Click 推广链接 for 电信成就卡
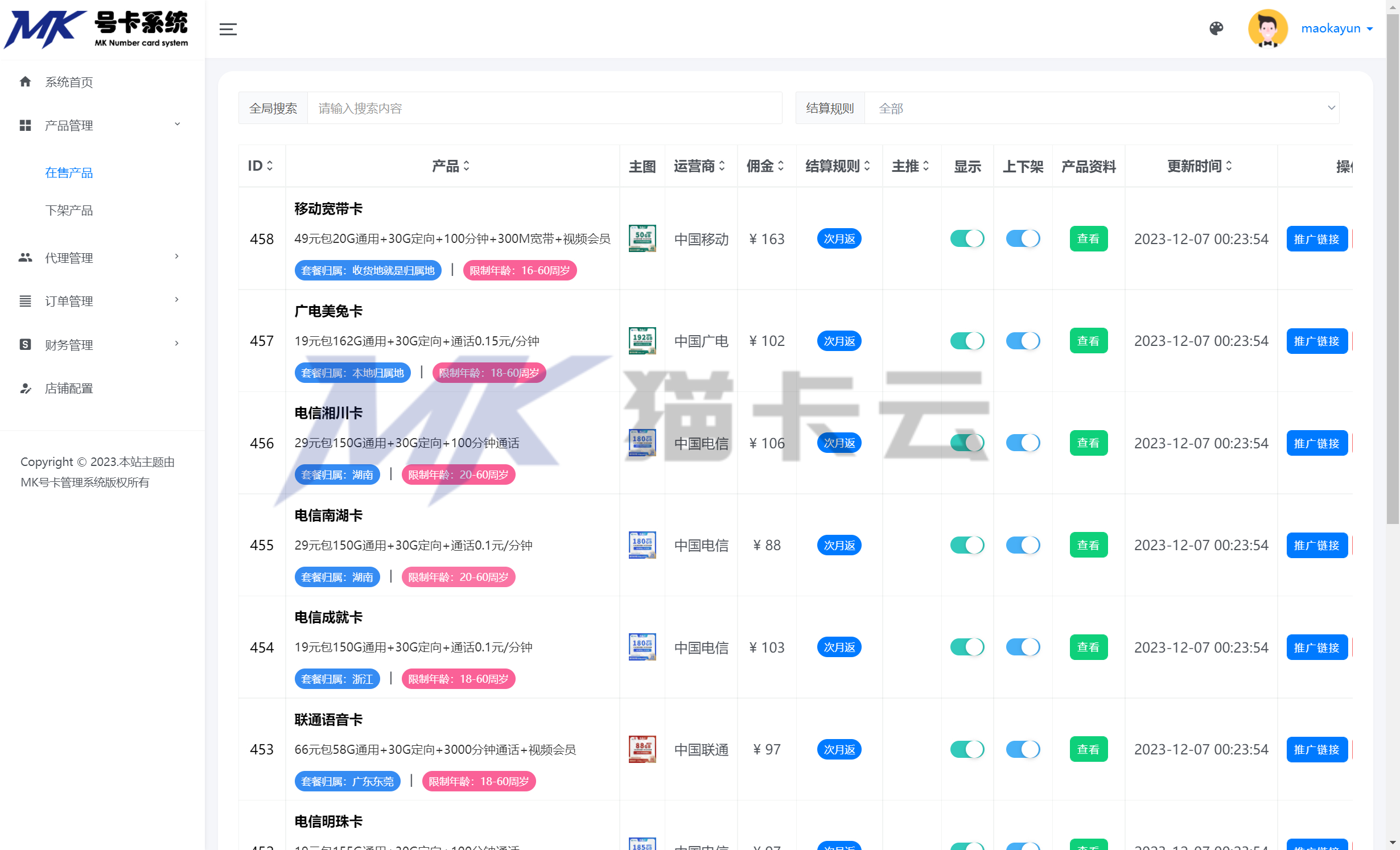Image resolution: width=1400 pixels, height=850 pixels. coord(1316,647)
